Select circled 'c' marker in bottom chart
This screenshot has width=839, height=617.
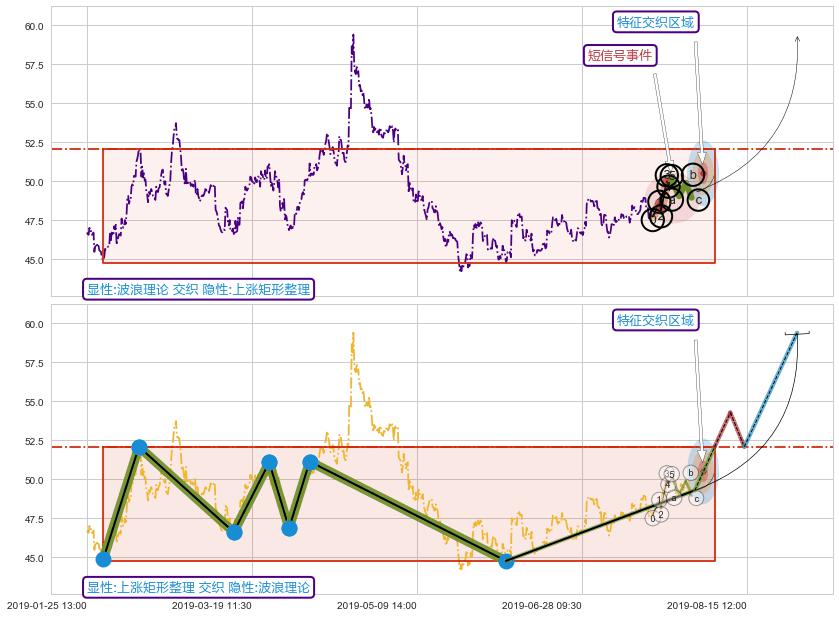(696, 498)
